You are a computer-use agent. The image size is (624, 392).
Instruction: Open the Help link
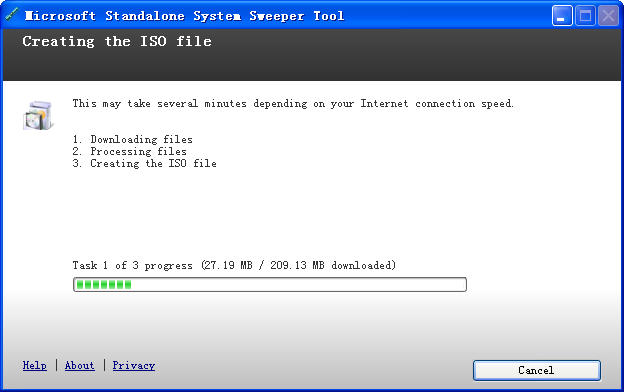coord(34,365)
